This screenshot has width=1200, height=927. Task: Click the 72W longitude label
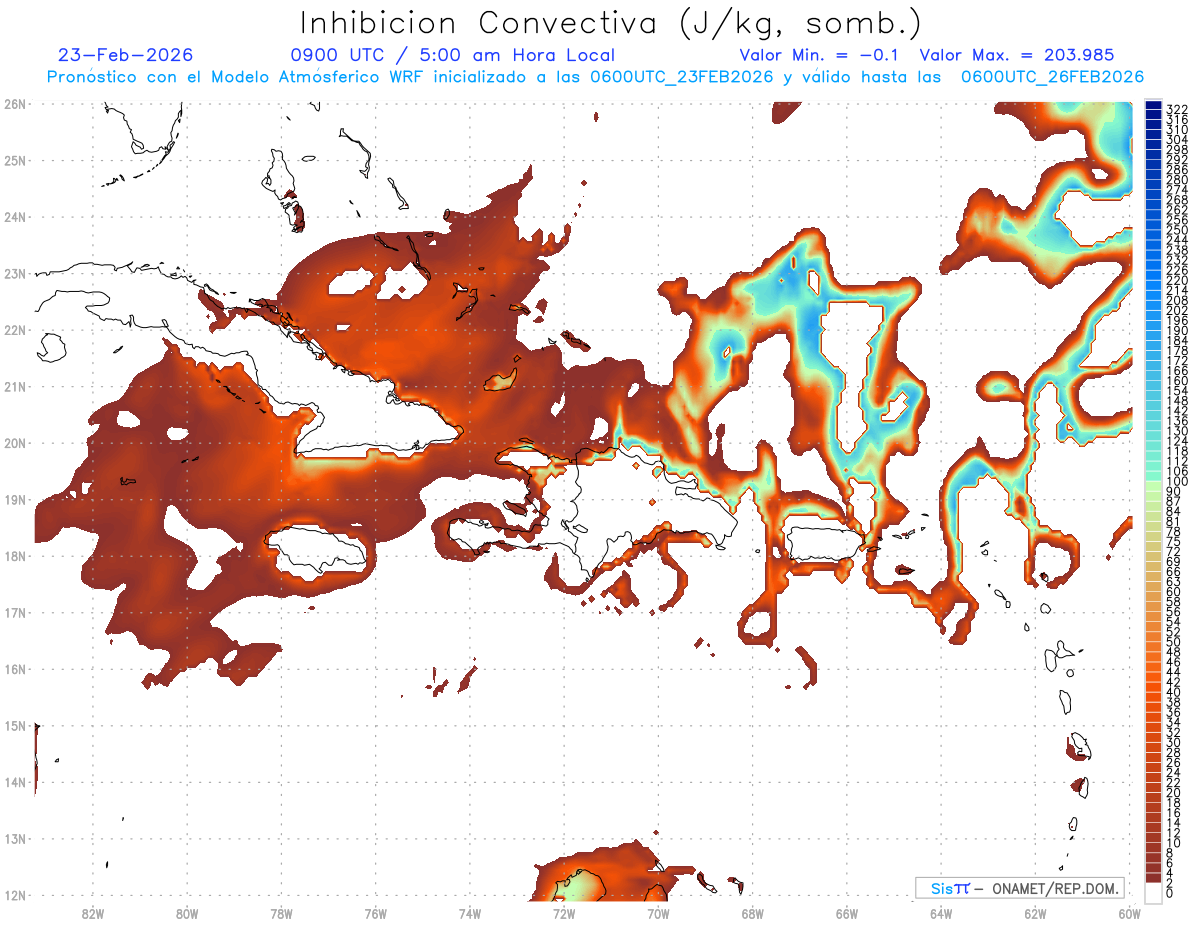pos(564,913)
